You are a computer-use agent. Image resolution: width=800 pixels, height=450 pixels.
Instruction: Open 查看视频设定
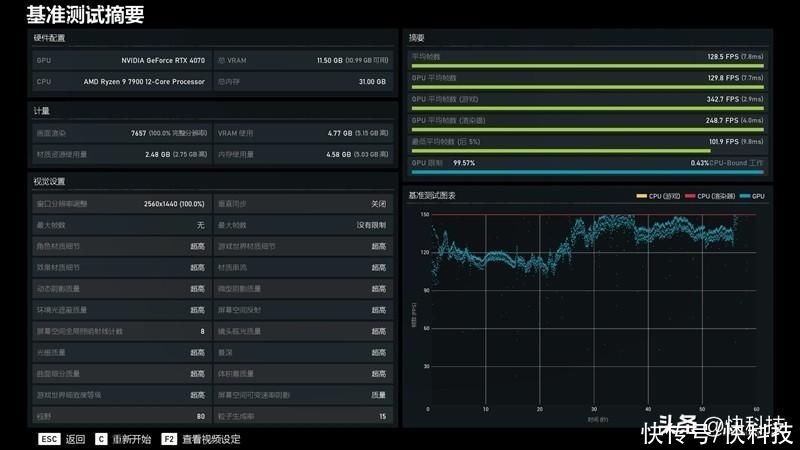coord(211,439)
